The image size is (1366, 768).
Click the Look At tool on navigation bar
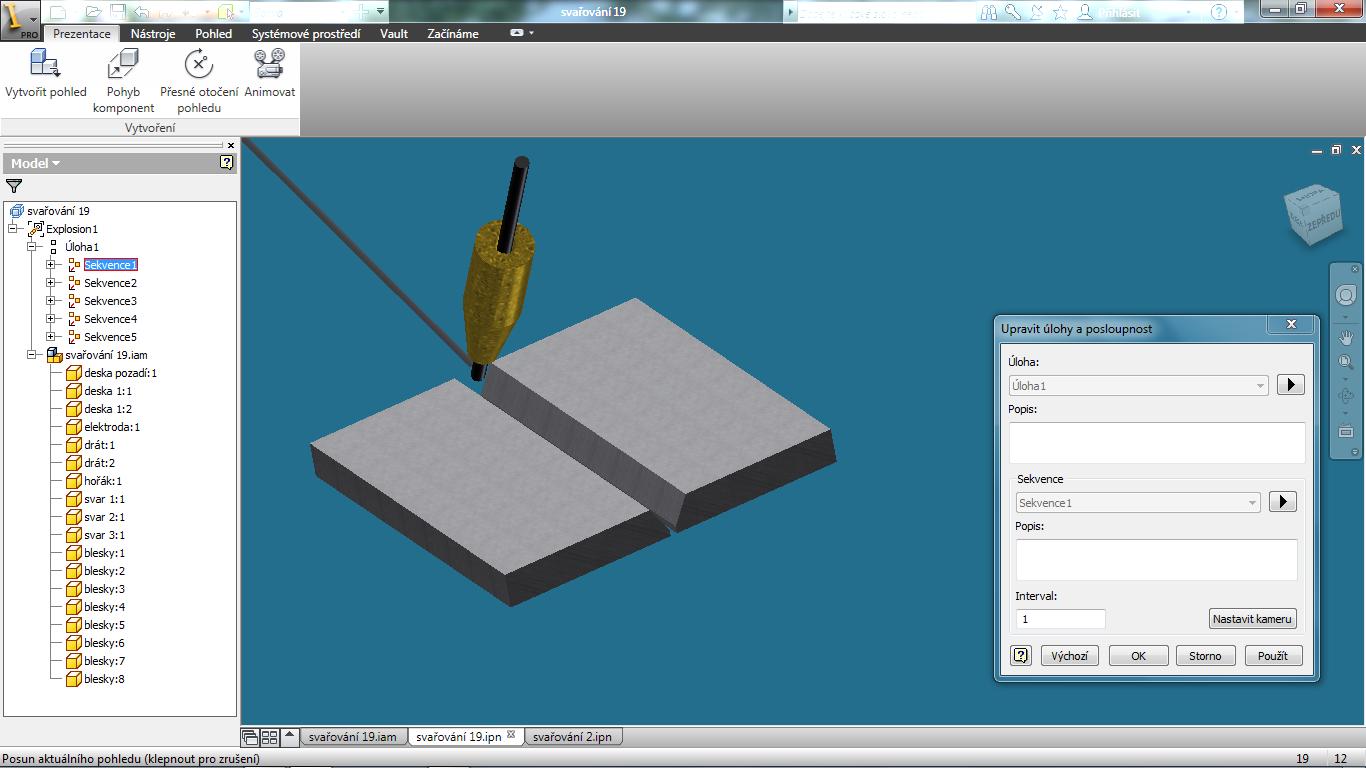coord(1346,432)
